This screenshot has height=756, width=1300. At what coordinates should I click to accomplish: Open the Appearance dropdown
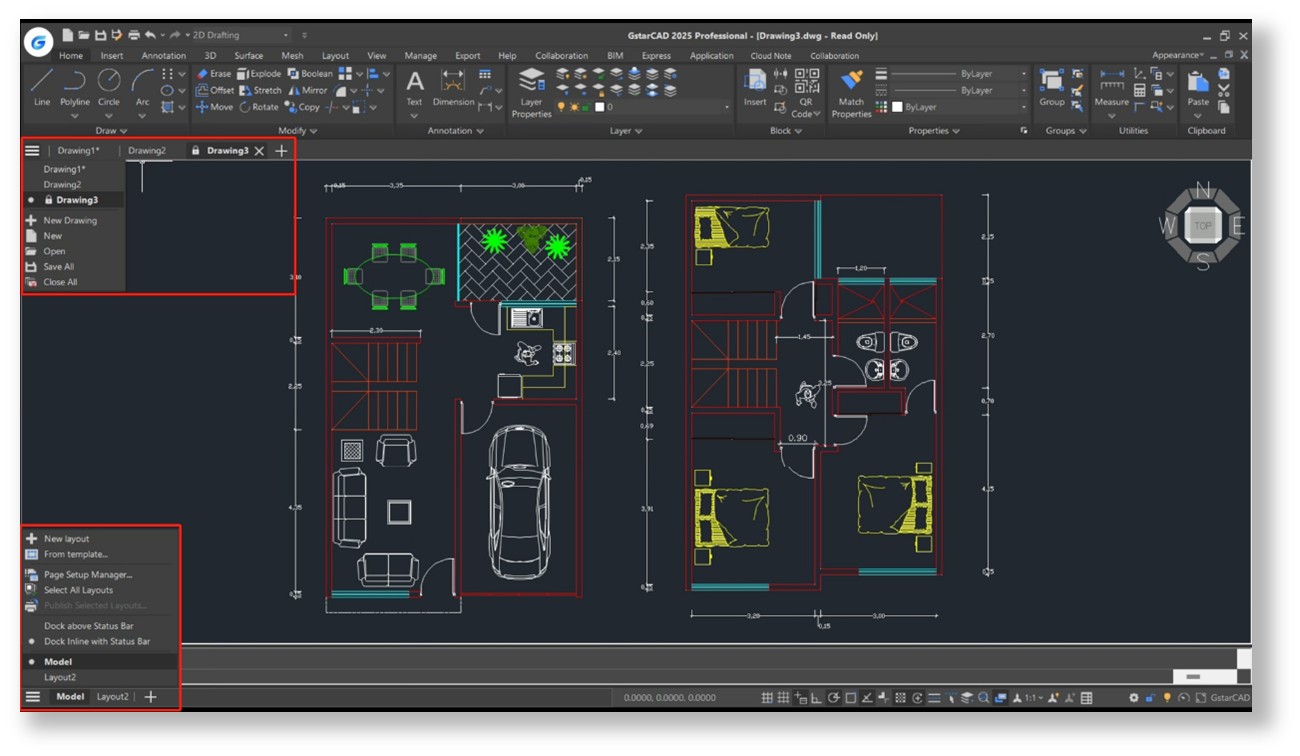point(1178,56)
